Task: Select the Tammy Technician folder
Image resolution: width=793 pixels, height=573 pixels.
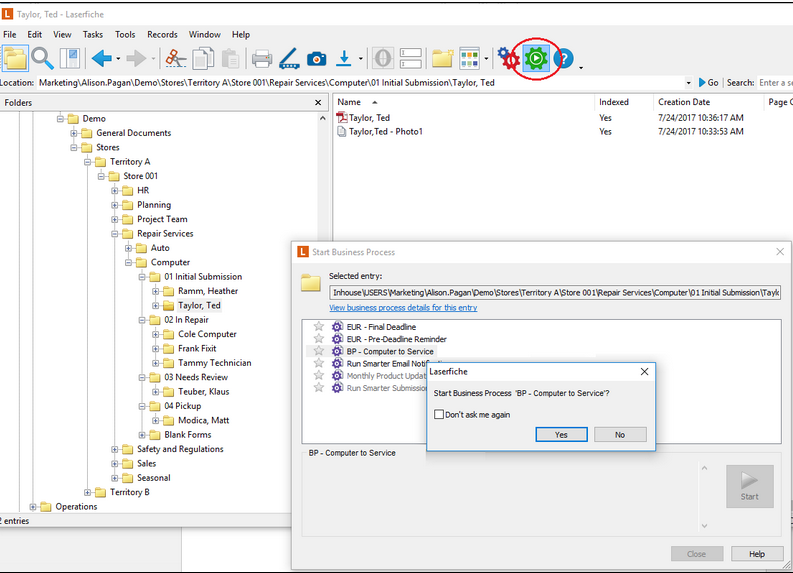Action: pos(214,363)
